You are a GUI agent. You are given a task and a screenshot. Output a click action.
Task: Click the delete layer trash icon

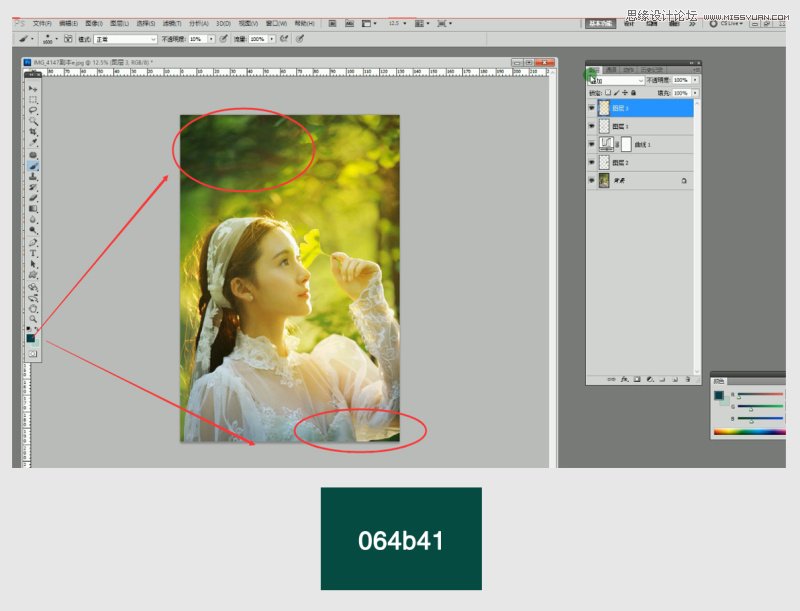point(688,380)
